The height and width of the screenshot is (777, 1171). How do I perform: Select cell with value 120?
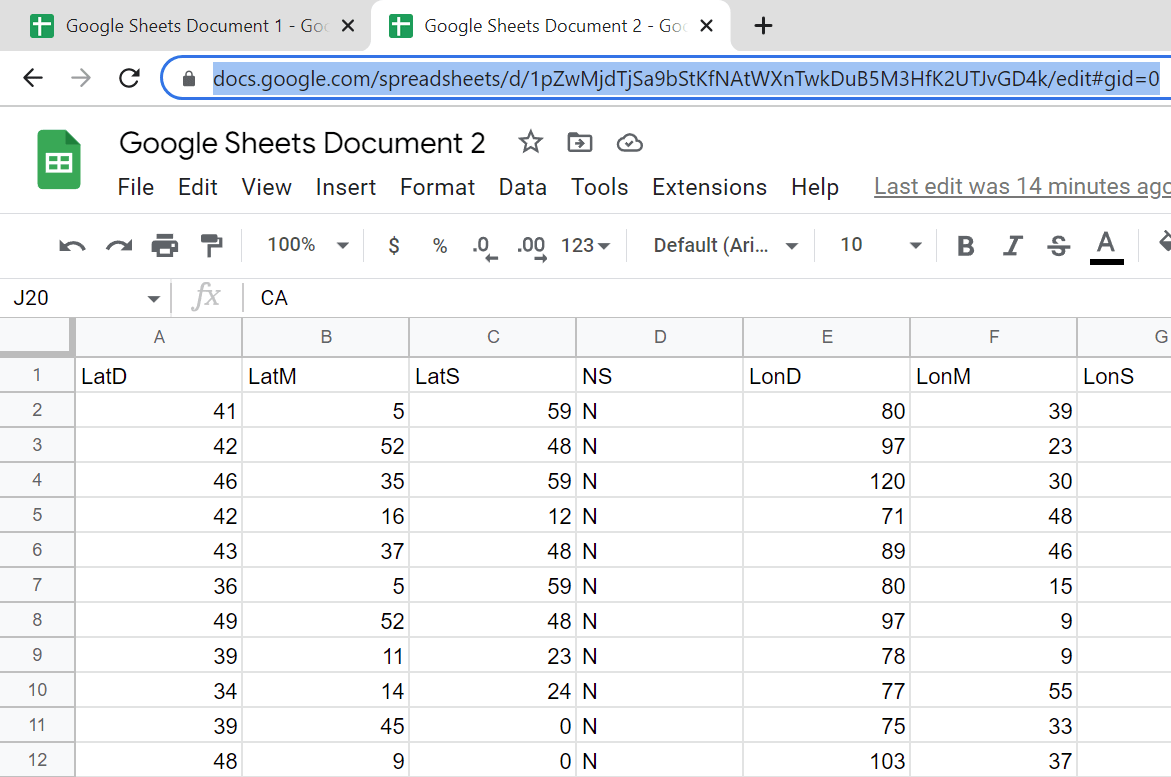point(827,480)
